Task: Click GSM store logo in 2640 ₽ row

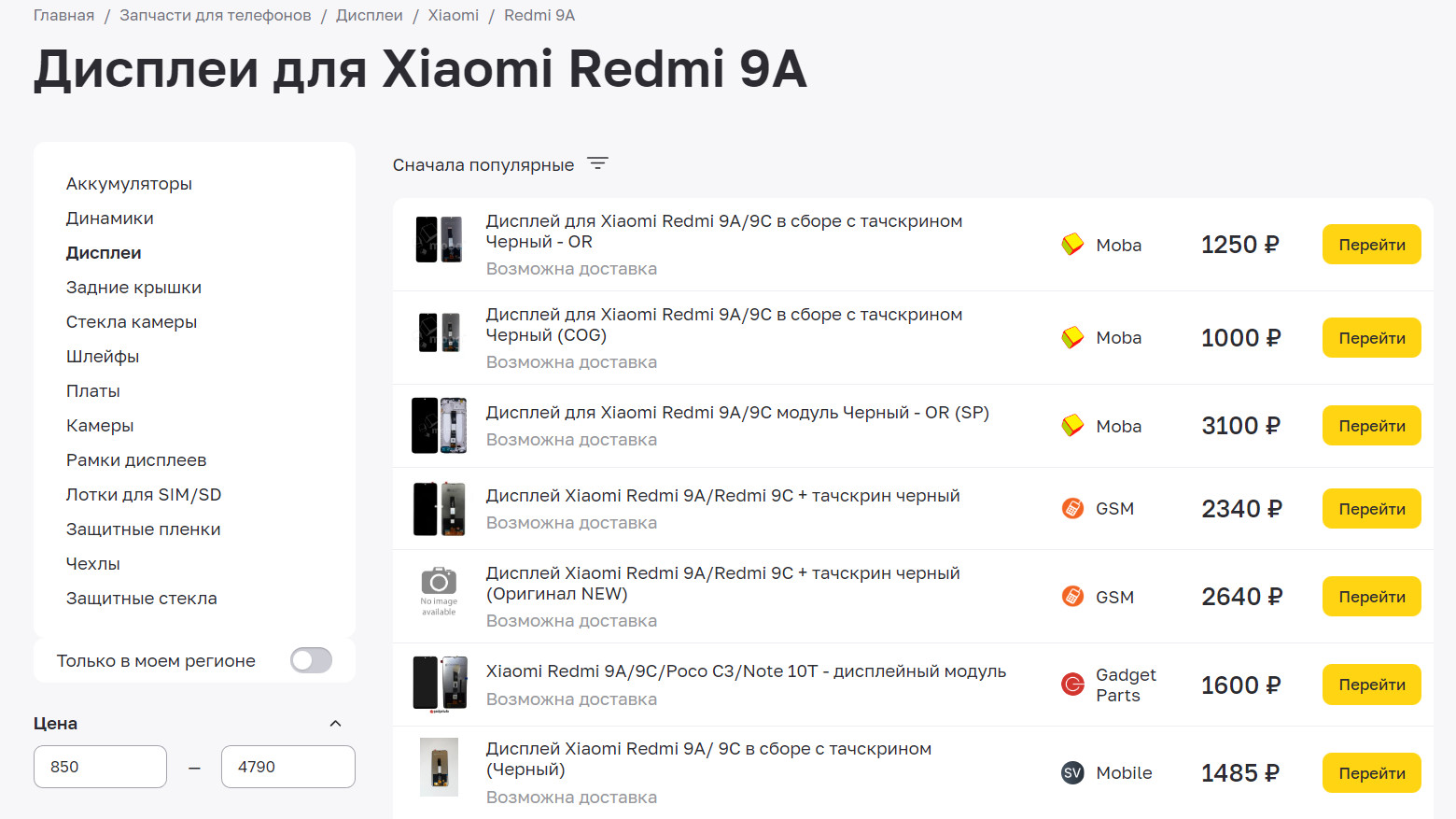Action: [1072, 596]
